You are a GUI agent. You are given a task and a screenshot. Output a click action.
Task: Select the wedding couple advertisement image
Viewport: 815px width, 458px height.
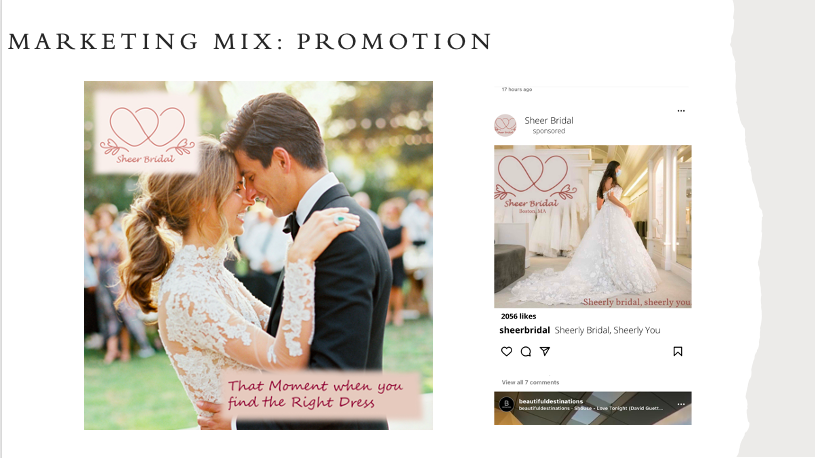(258, 255)
